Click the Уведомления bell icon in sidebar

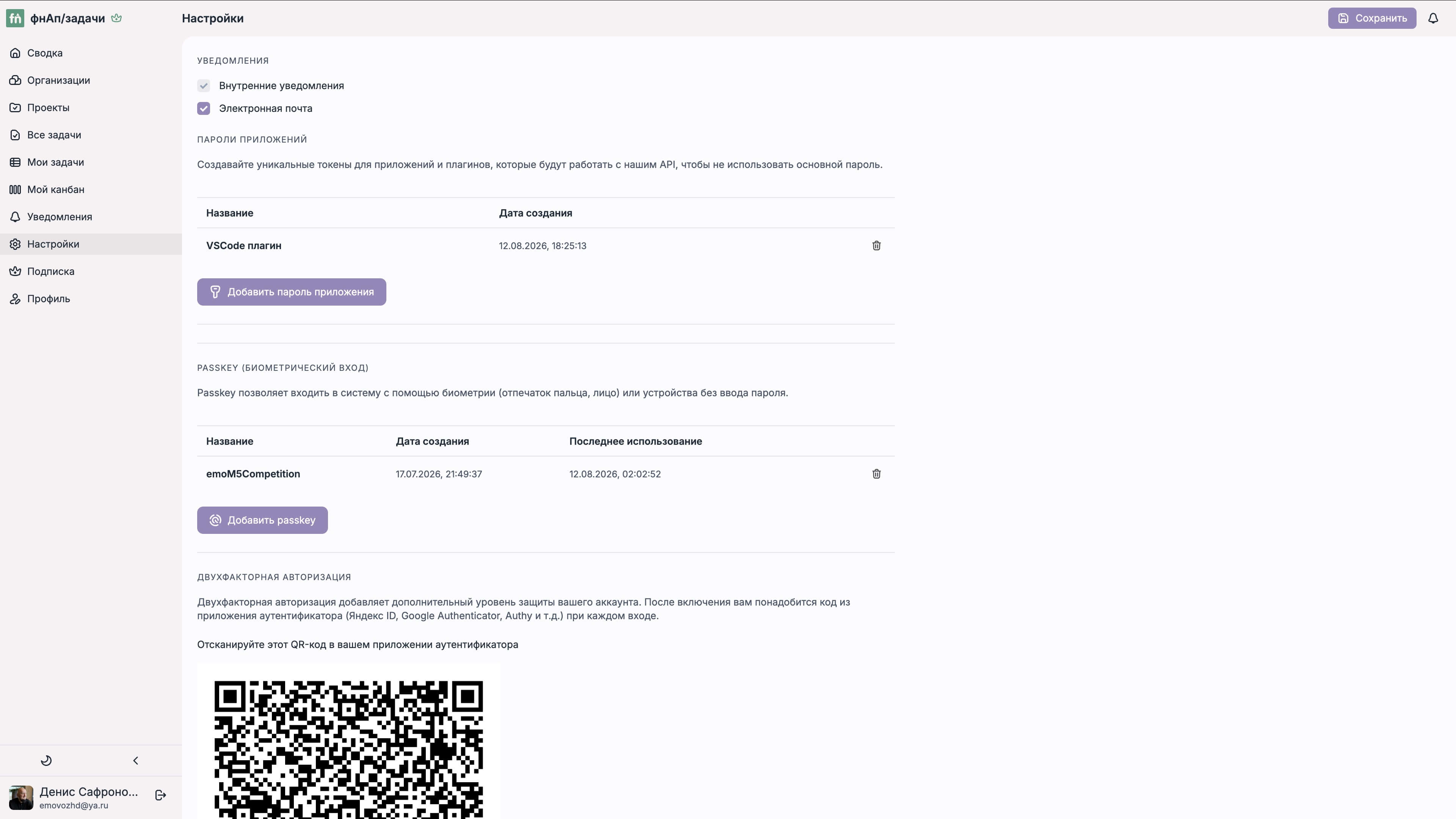15,217
